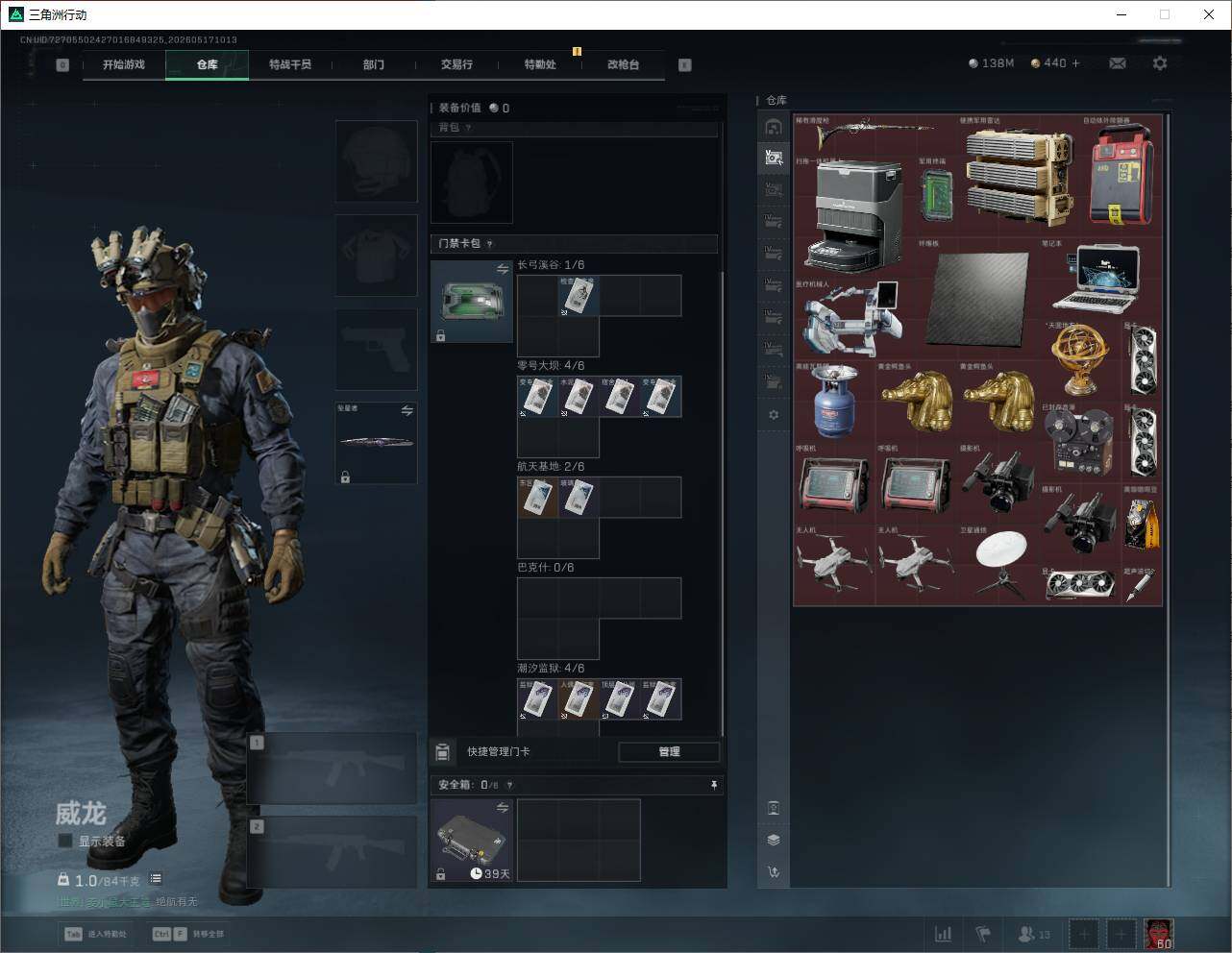Click the key card in 长弓溪谷 row
Screen dimensions: 1232x953
[x=579, y=296]
